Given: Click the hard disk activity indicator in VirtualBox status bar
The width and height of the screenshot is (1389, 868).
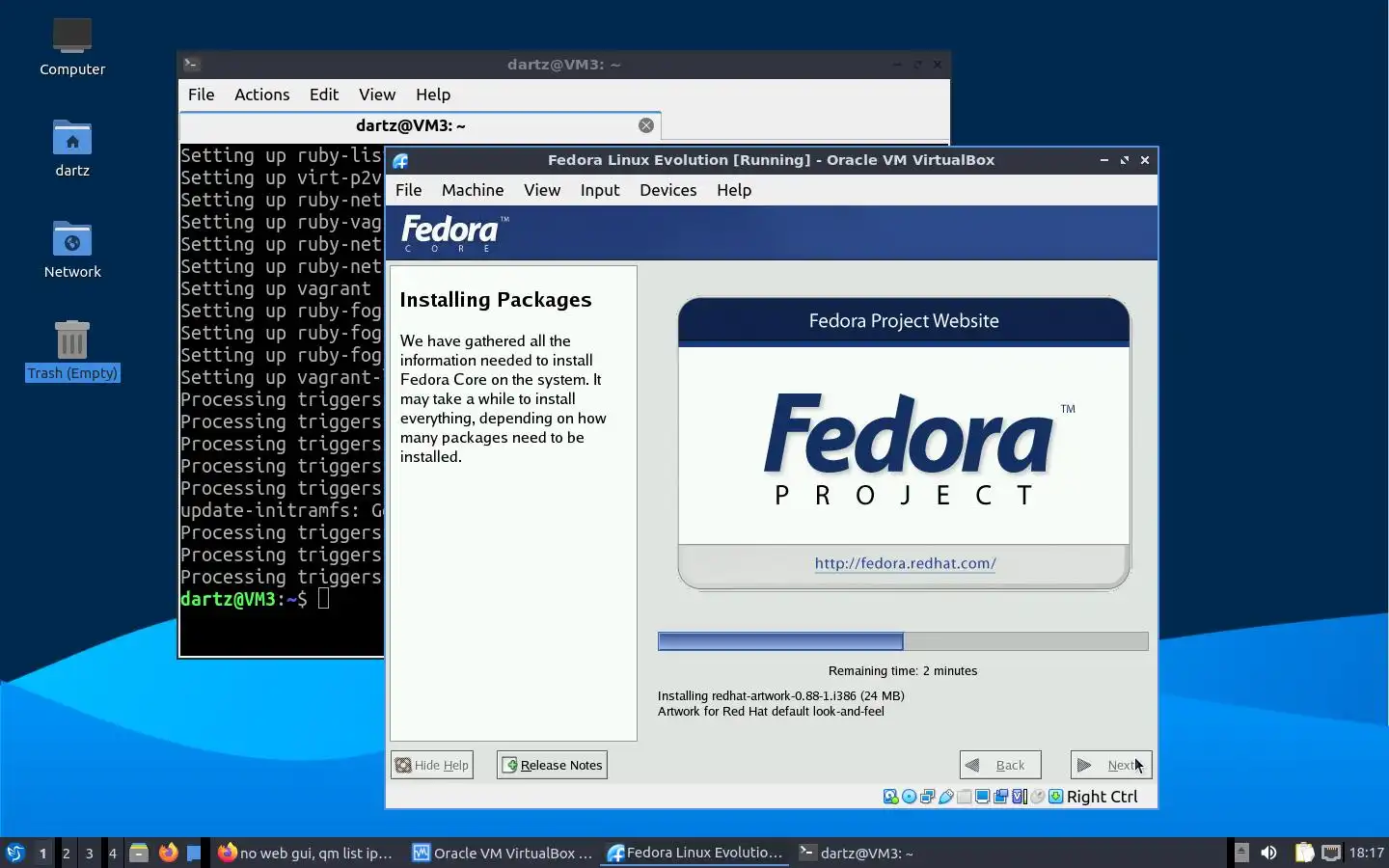Looking at the screenshot, I should [890, 797].
